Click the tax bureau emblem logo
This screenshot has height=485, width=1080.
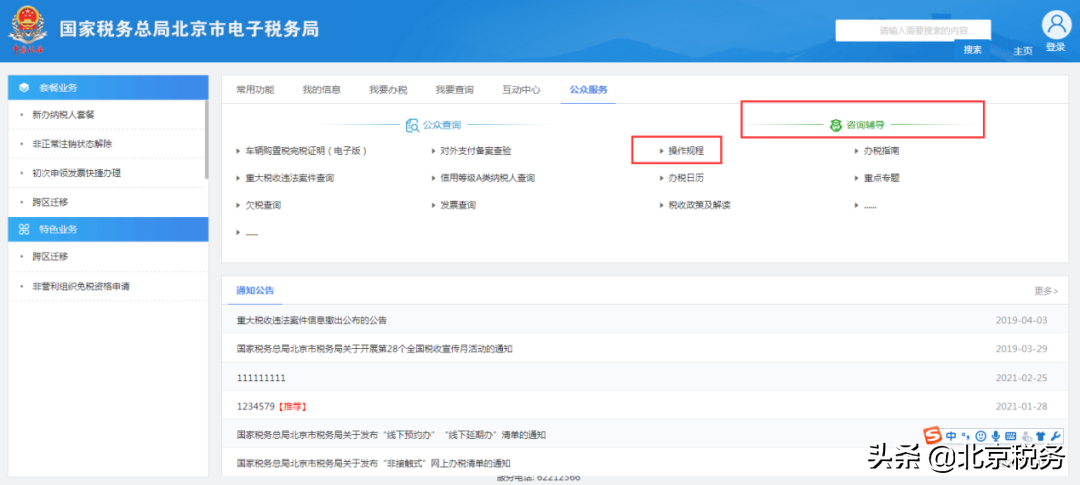pos(28,30)
